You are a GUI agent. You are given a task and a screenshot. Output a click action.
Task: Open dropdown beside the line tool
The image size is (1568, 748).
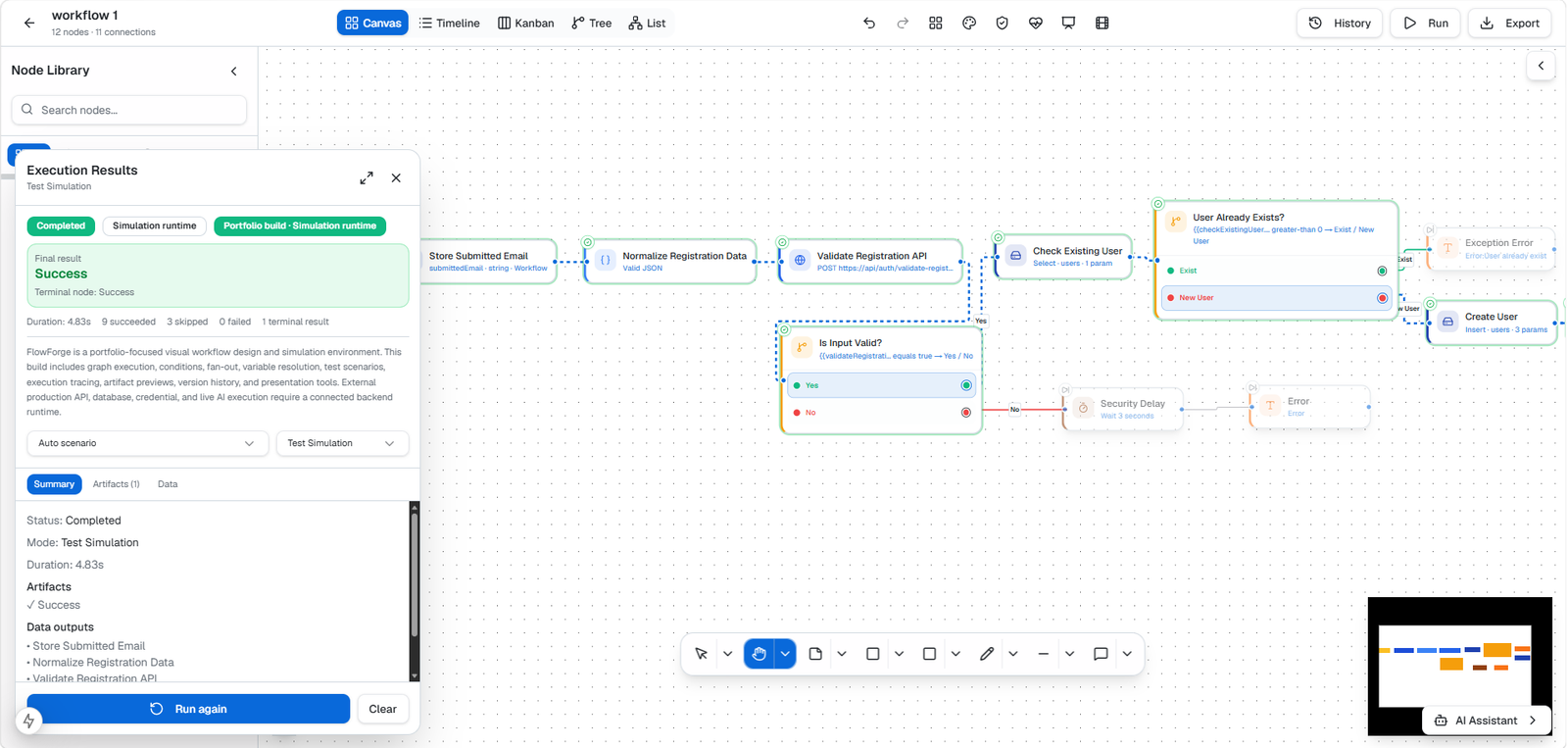pos(1069,654)
